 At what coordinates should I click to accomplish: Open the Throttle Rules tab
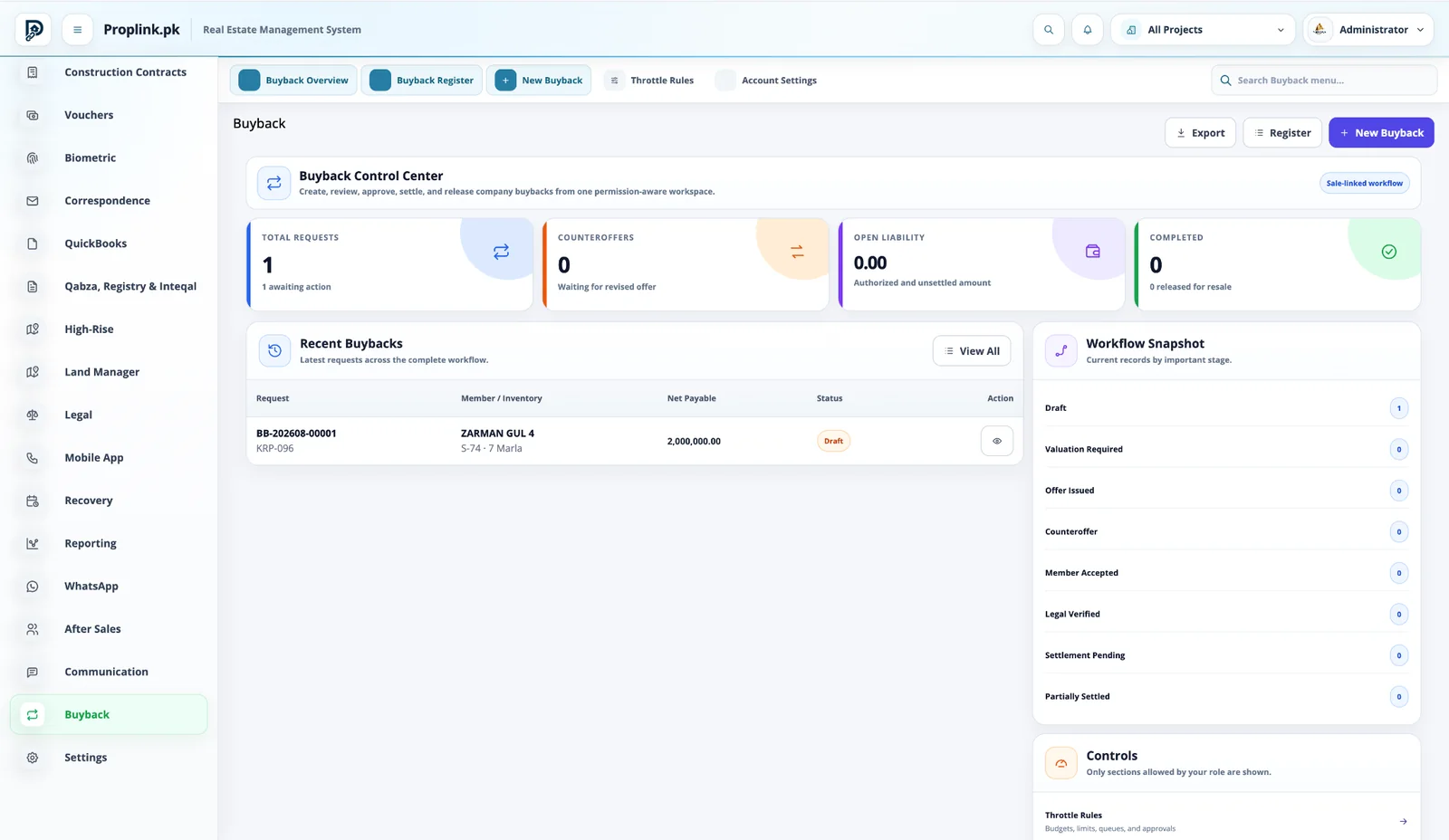(650, 81)
